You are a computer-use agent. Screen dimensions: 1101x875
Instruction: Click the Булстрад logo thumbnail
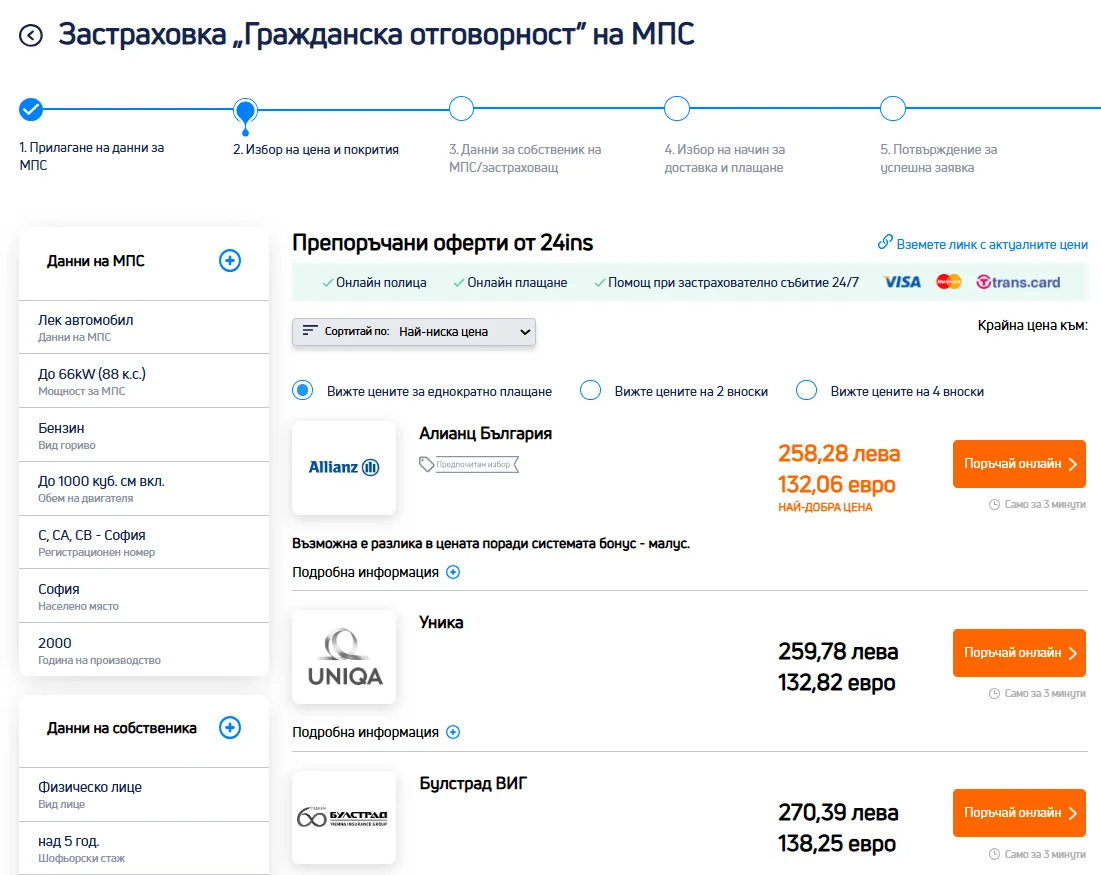344,817
